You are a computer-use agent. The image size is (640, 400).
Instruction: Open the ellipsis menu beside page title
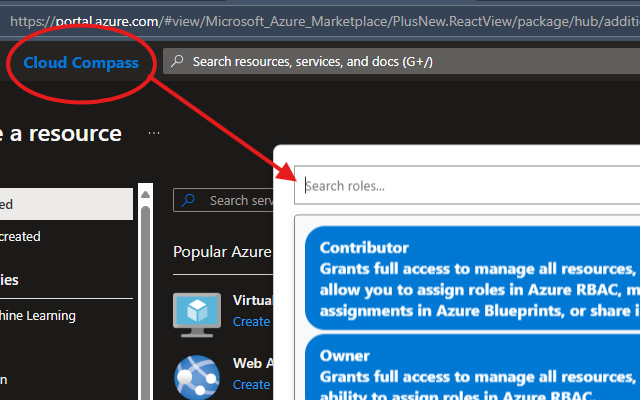coord(153,133)
